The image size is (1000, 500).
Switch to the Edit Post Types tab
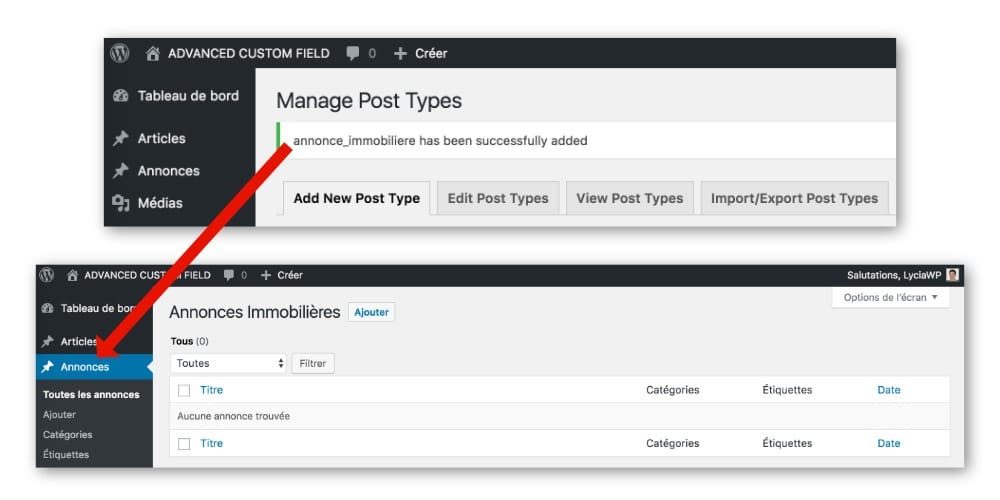(497, 198)
